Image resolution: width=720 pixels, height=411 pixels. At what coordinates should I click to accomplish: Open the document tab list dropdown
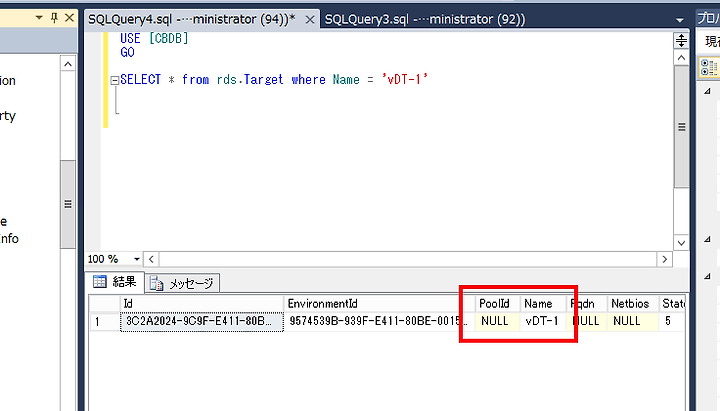680,20
